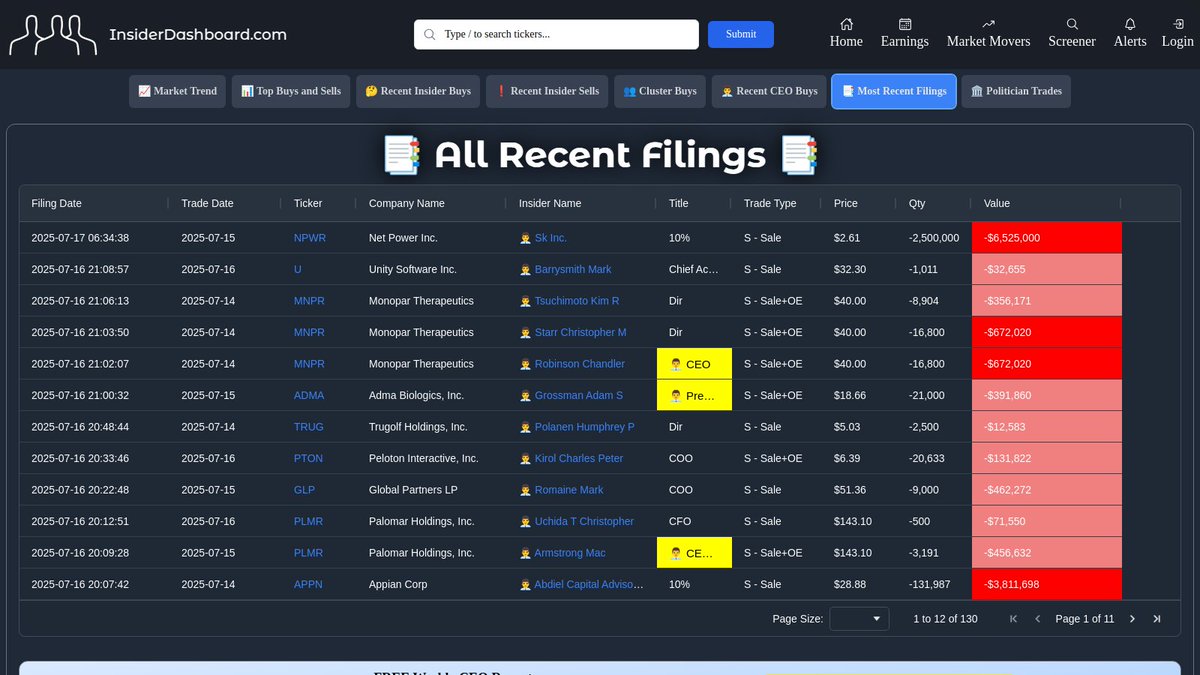Sort by Ticker column header
The height and width of the screenshot is (675, 1200).
[308, 203]
